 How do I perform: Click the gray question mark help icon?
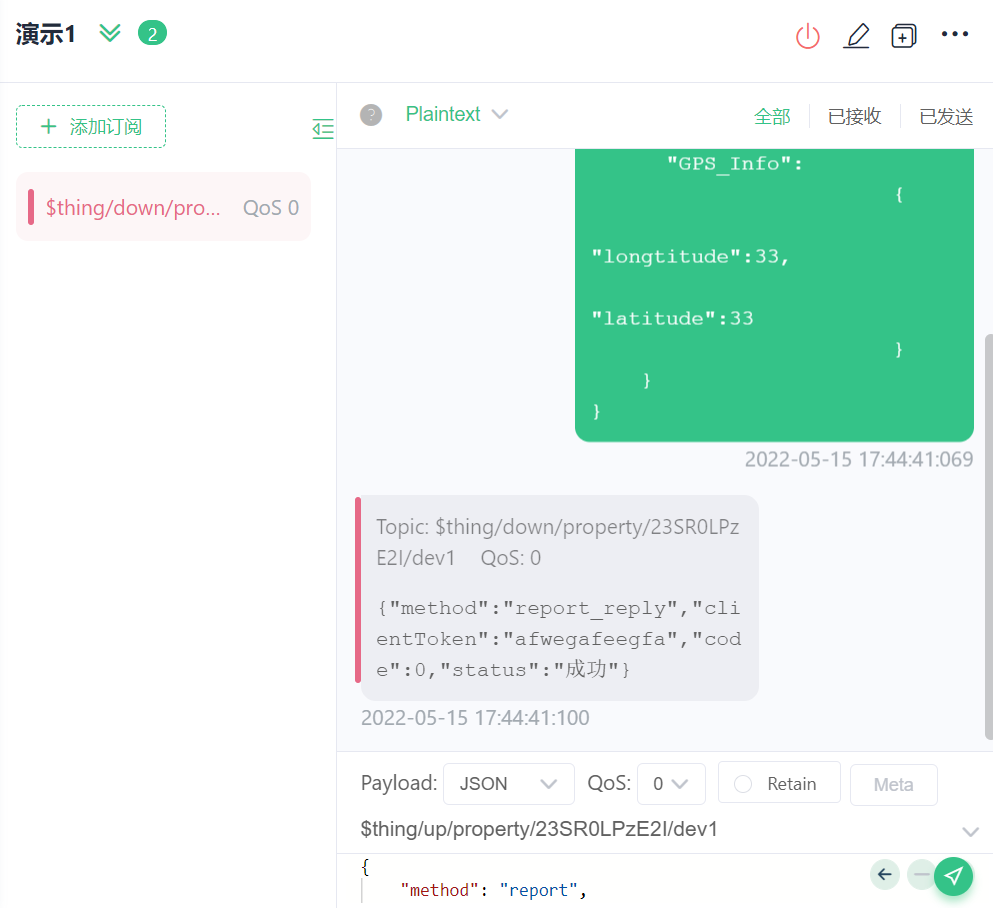(371, 115)
